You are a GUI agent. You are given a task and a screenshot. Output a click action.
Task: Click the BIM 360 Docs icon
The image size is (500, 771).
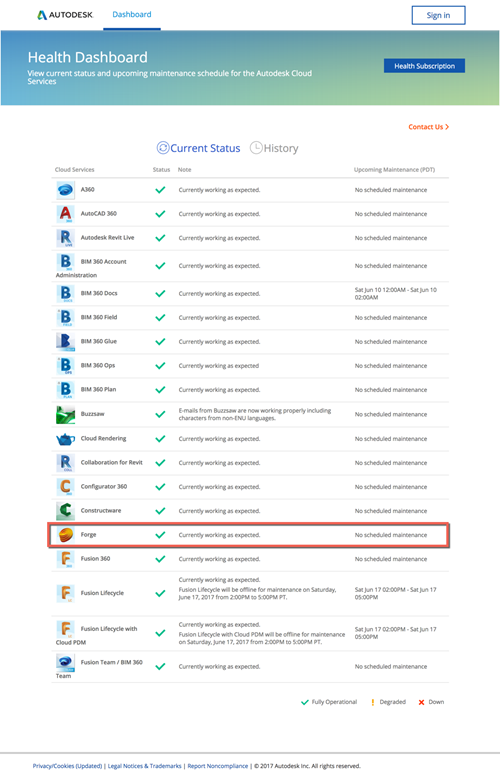pyautogui.click(x=65, y=294)
